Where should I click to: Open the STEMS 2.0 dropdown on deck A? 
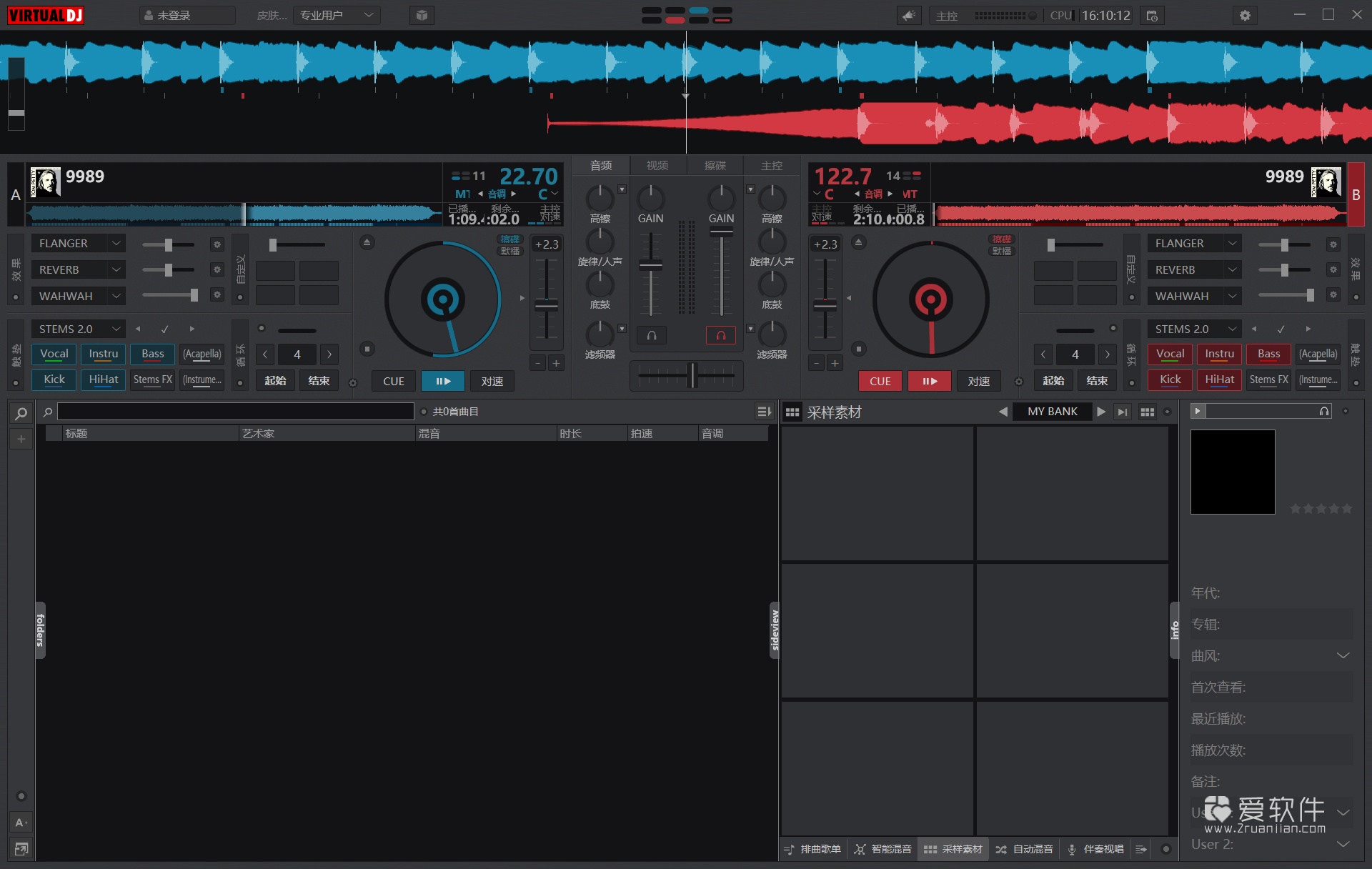point(79,329)
